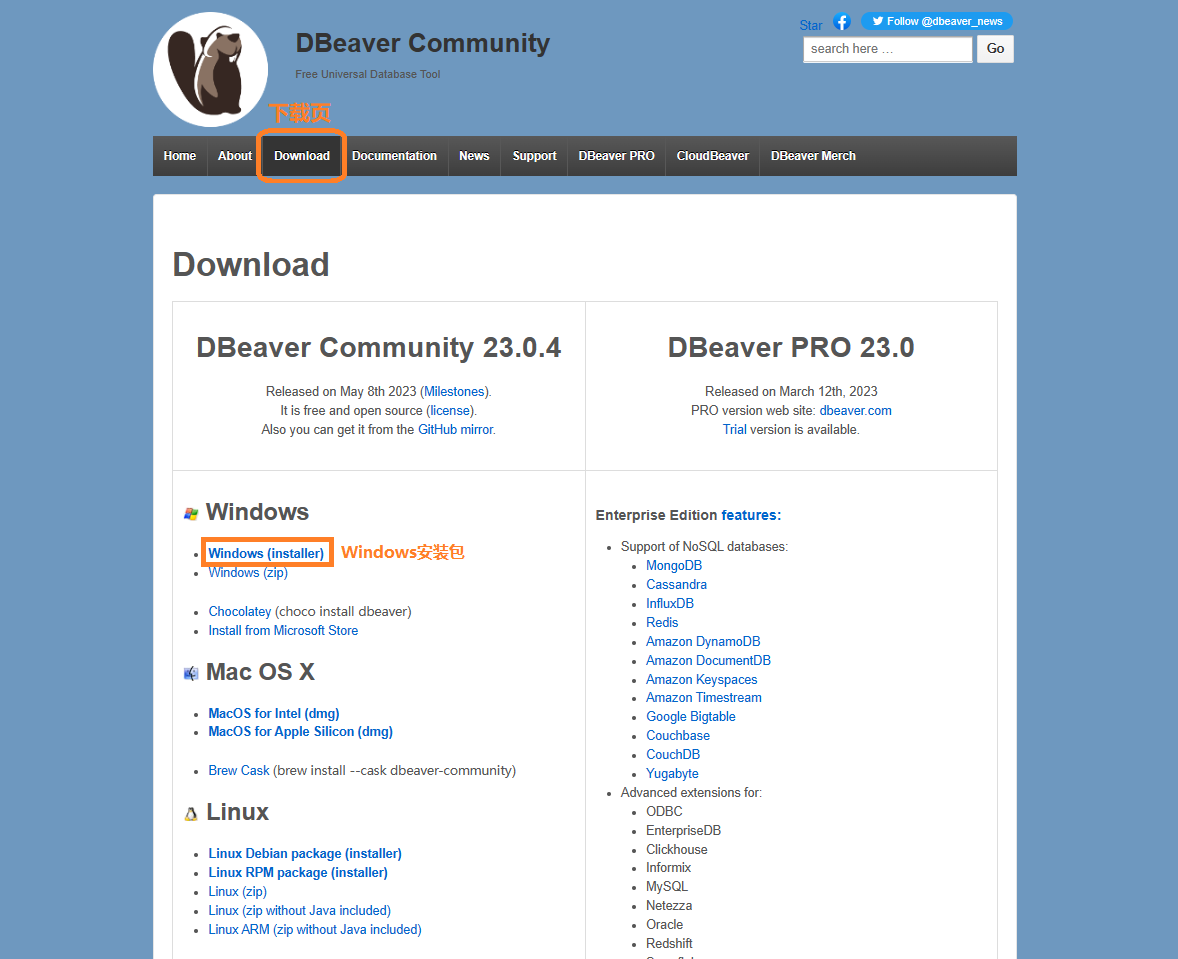Open the CloudBeaver navigation item
The height and width of the screenshot is (959, 1178).
point(711,156)
